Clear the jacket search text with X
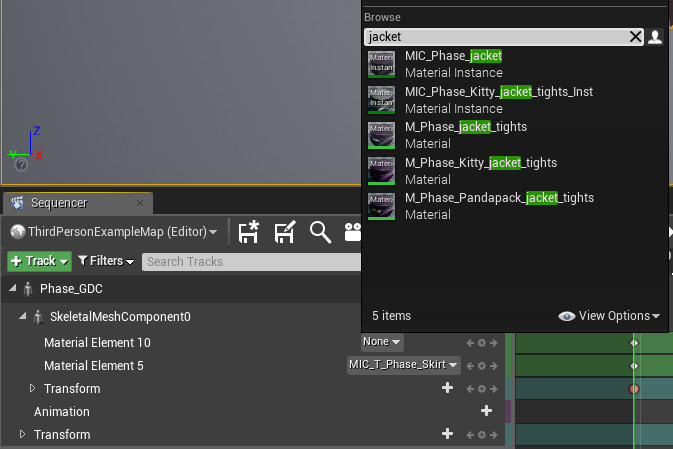The width and height of the screenshot is (673, 449). [635, 37]
